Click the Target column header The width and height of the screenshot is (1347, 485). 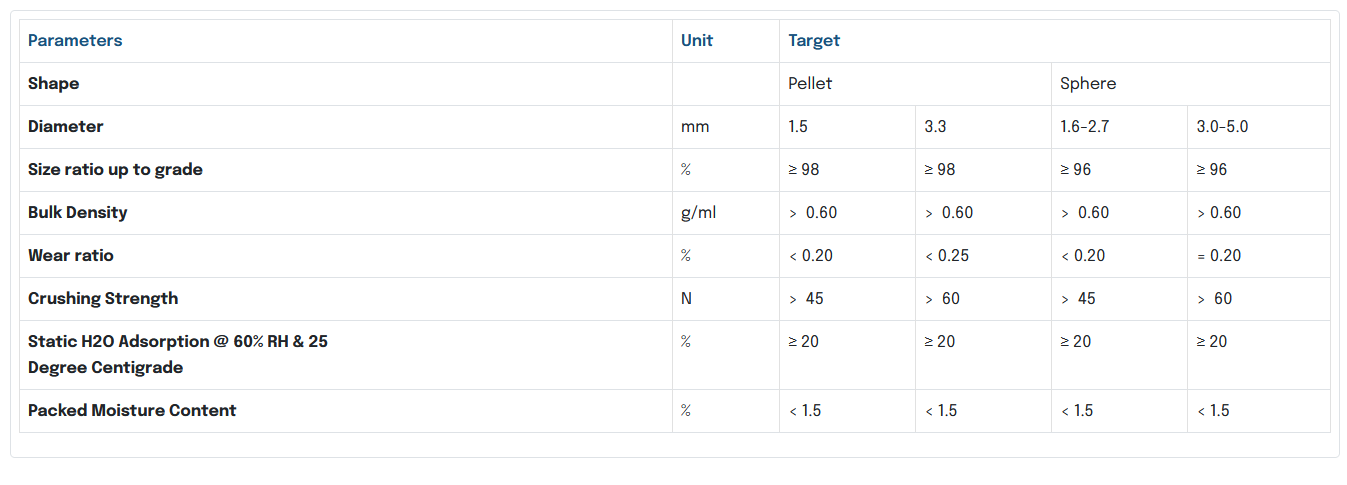click(x=814, y=41)
